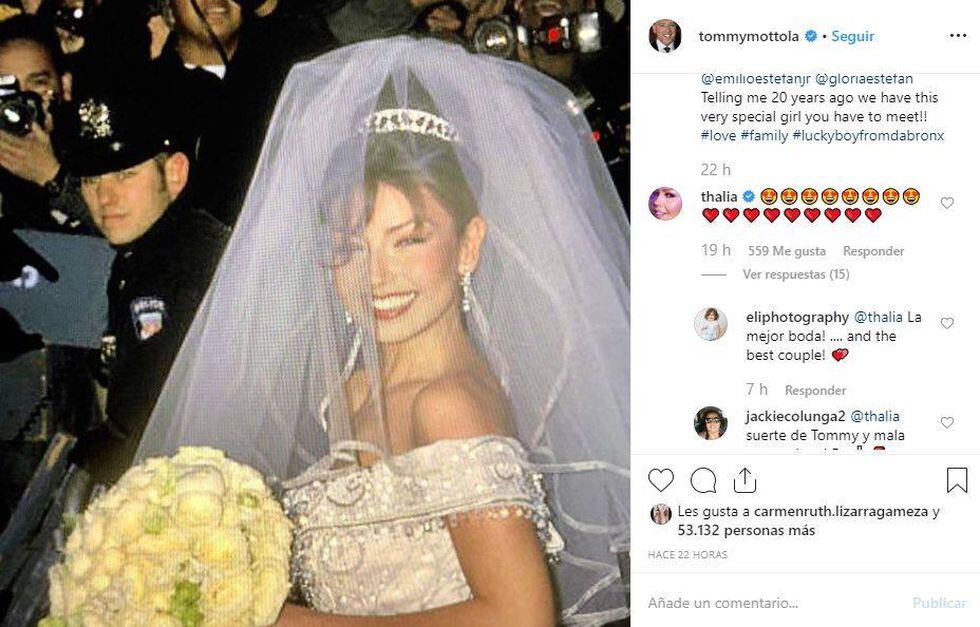Screen dimensions: 980x627
Task: Save the post with the bookmark icon
Action: point(957,480)
